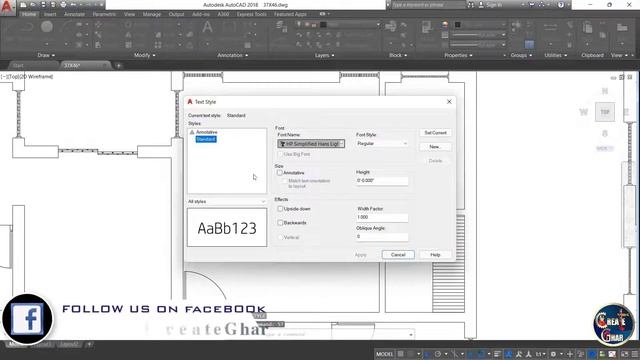
Task: Click the Plot printer quick access icon
Action: (x=63, y=5)
